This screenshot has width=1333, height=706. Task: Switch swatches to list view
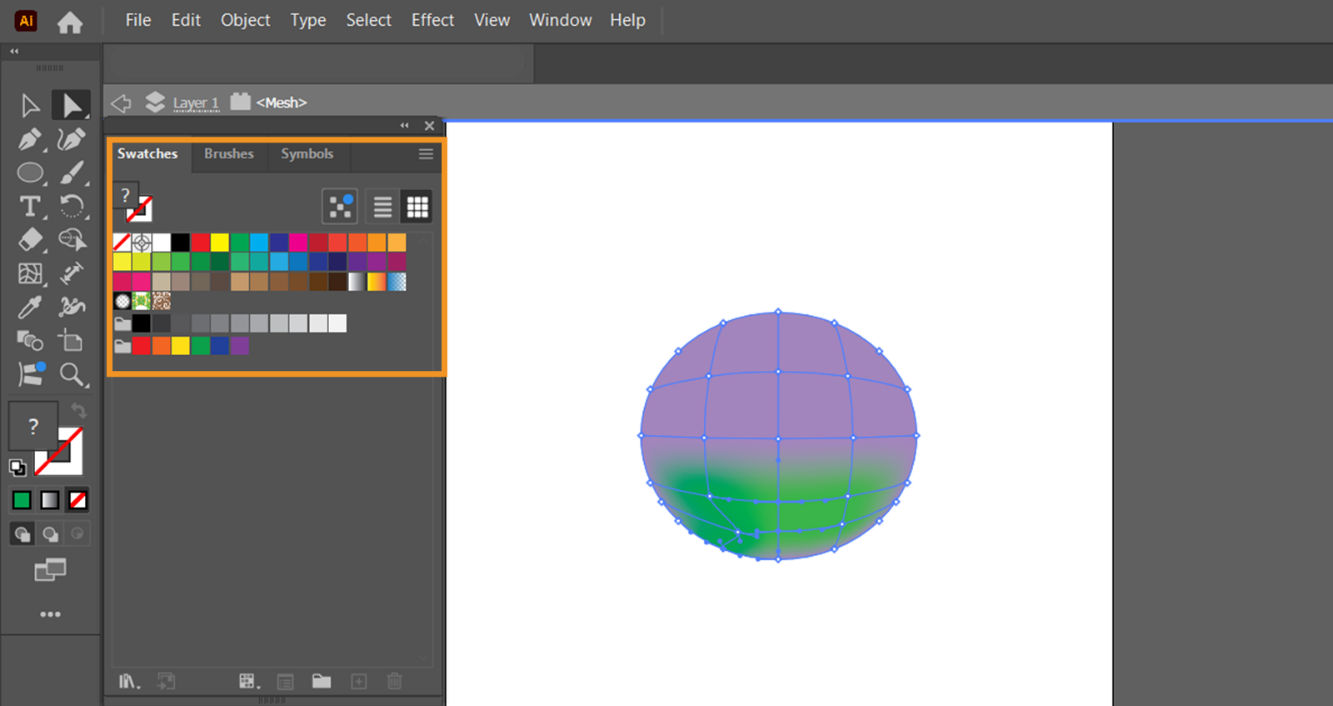click(x=382, y=207)
